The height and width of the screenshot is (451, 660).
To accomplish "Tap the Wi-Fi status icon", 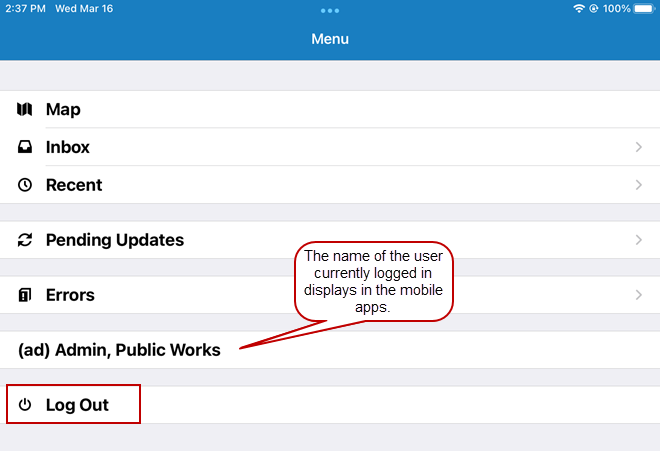I will [x=579, y=8].
